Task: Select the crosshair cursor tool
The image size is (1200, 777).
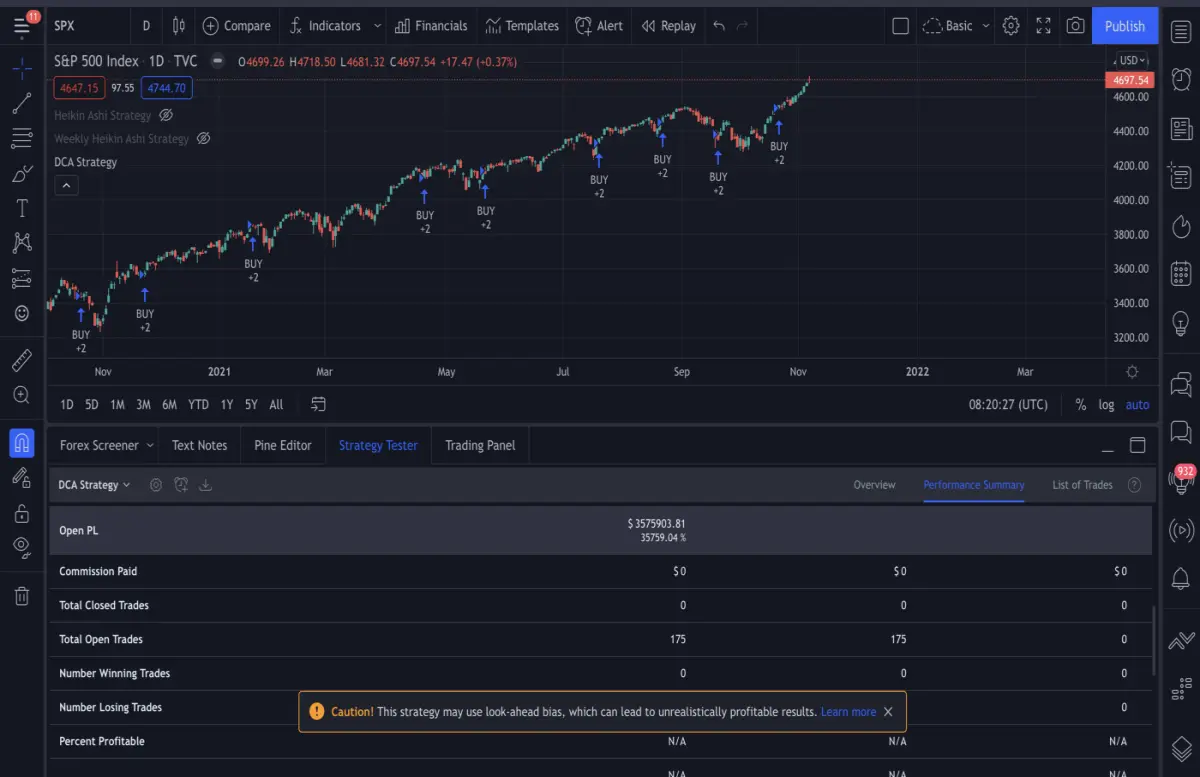Action: [22, 69]
